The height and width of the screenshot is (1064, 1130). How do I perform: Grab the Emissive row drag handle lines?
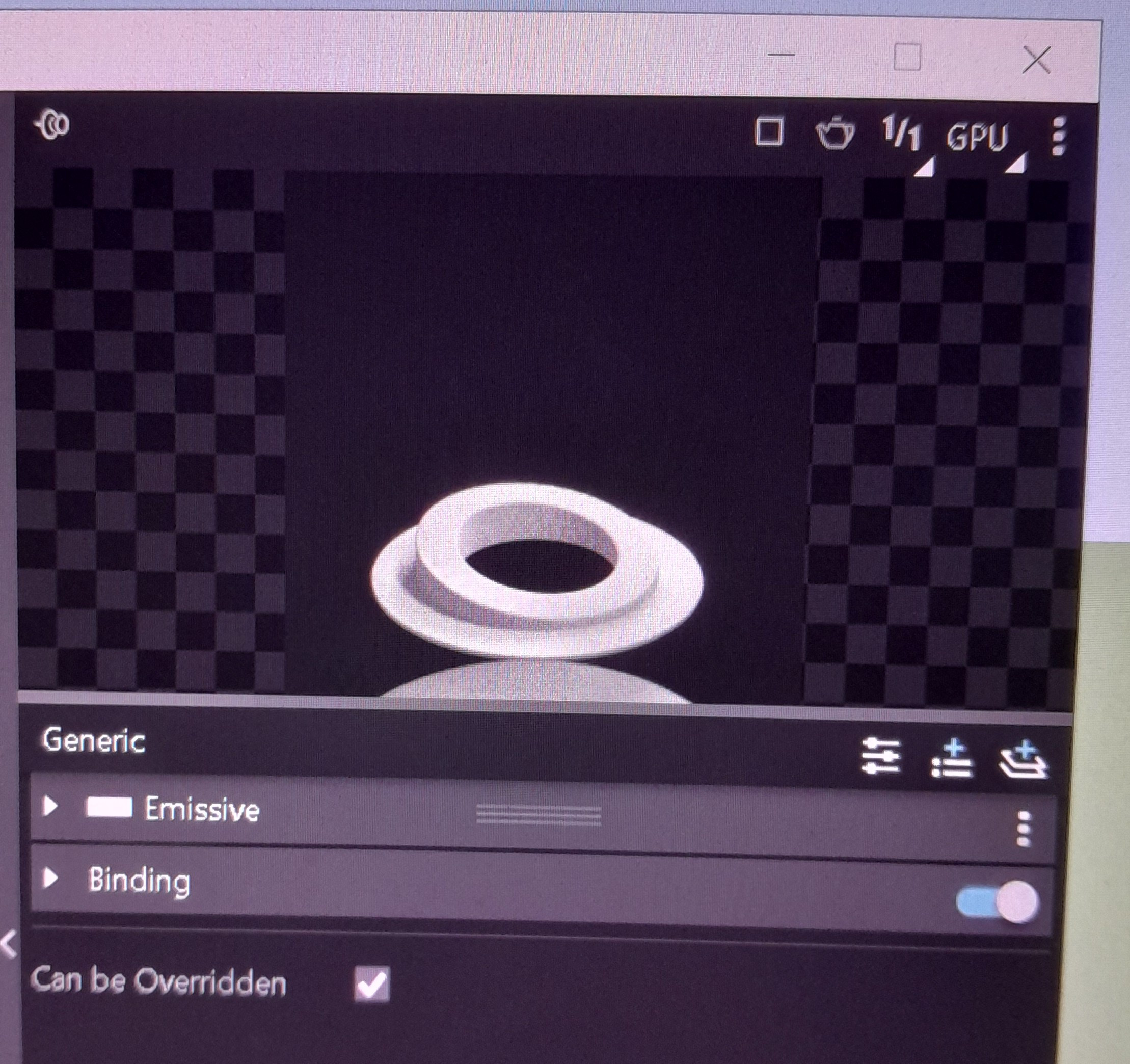coord(539,815)
